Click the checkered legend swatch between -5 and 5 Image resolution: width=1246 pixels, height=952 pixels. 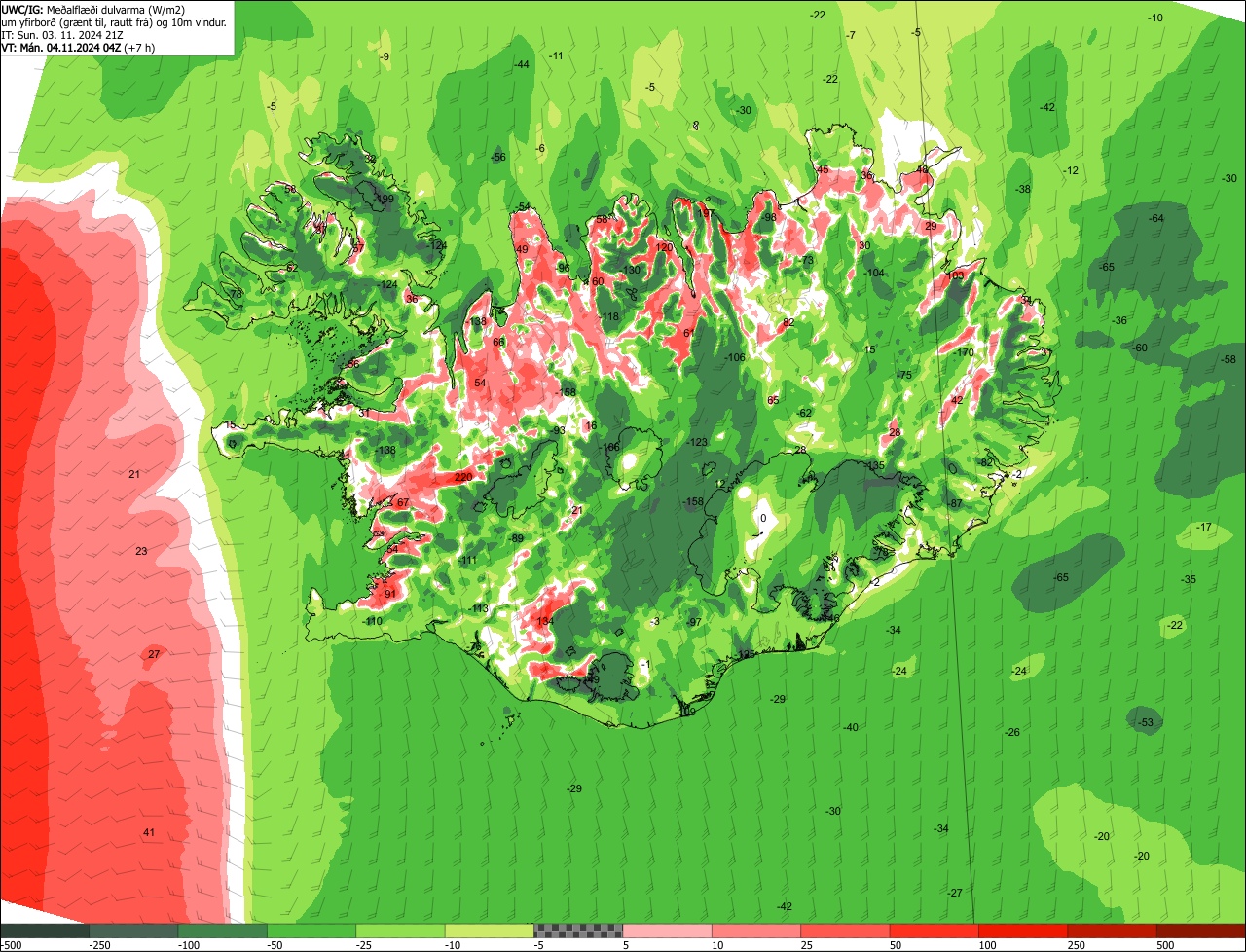tap(578, 931)
